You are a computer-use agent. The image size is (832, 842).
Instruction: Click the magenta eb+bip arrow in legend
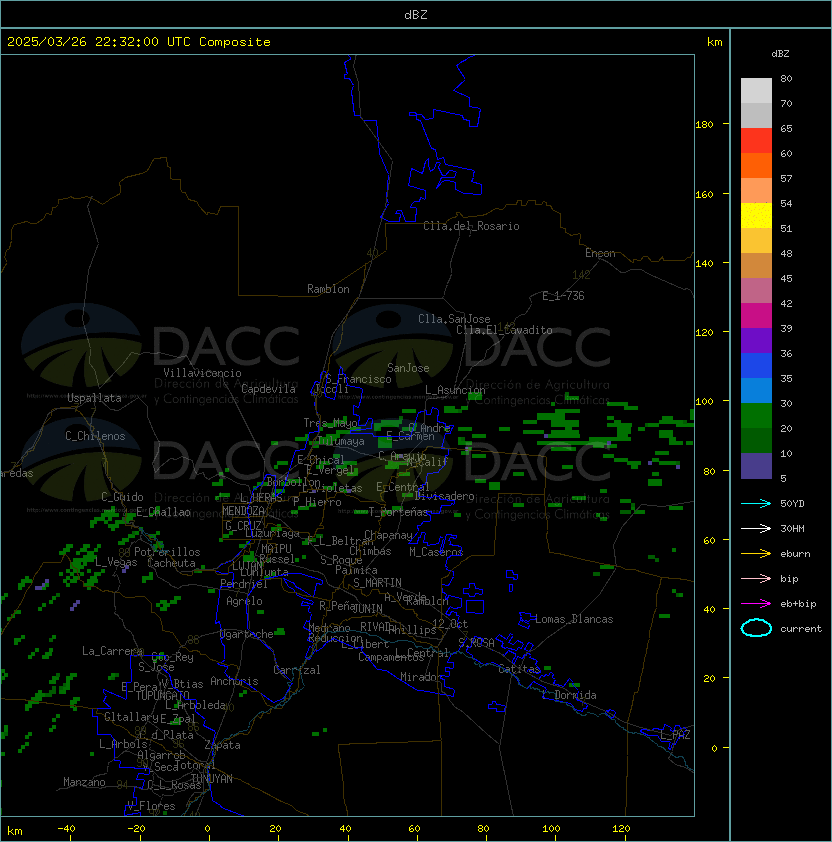pyautogui.click(x=756, y=604)
